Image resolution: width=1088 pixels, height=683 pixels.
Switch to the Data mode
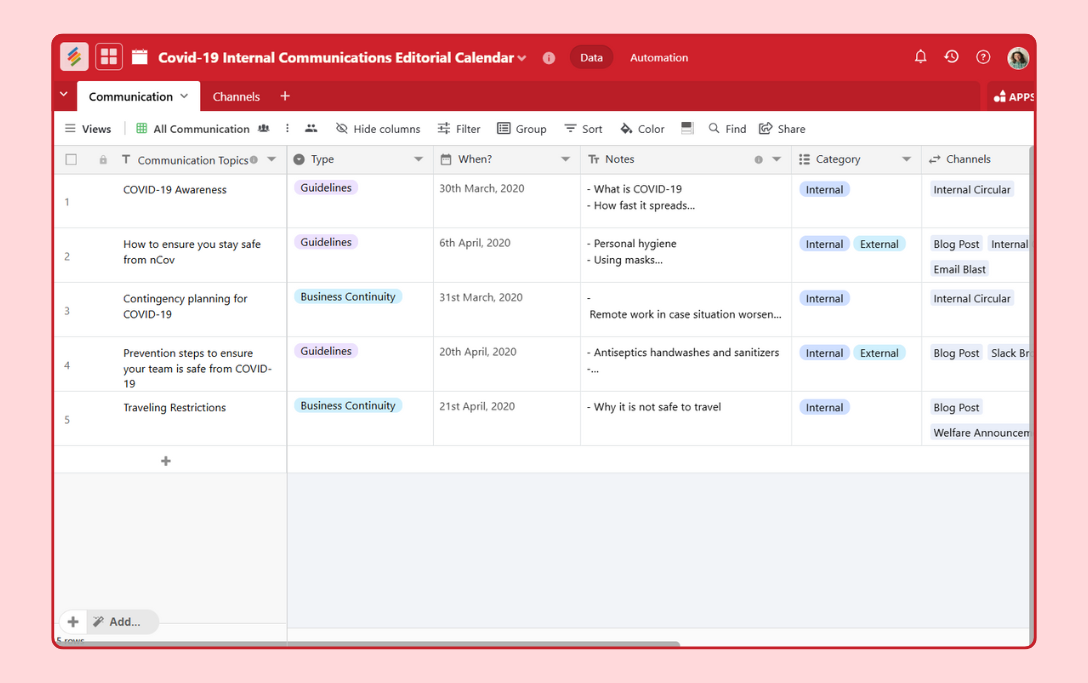(591, 58)
